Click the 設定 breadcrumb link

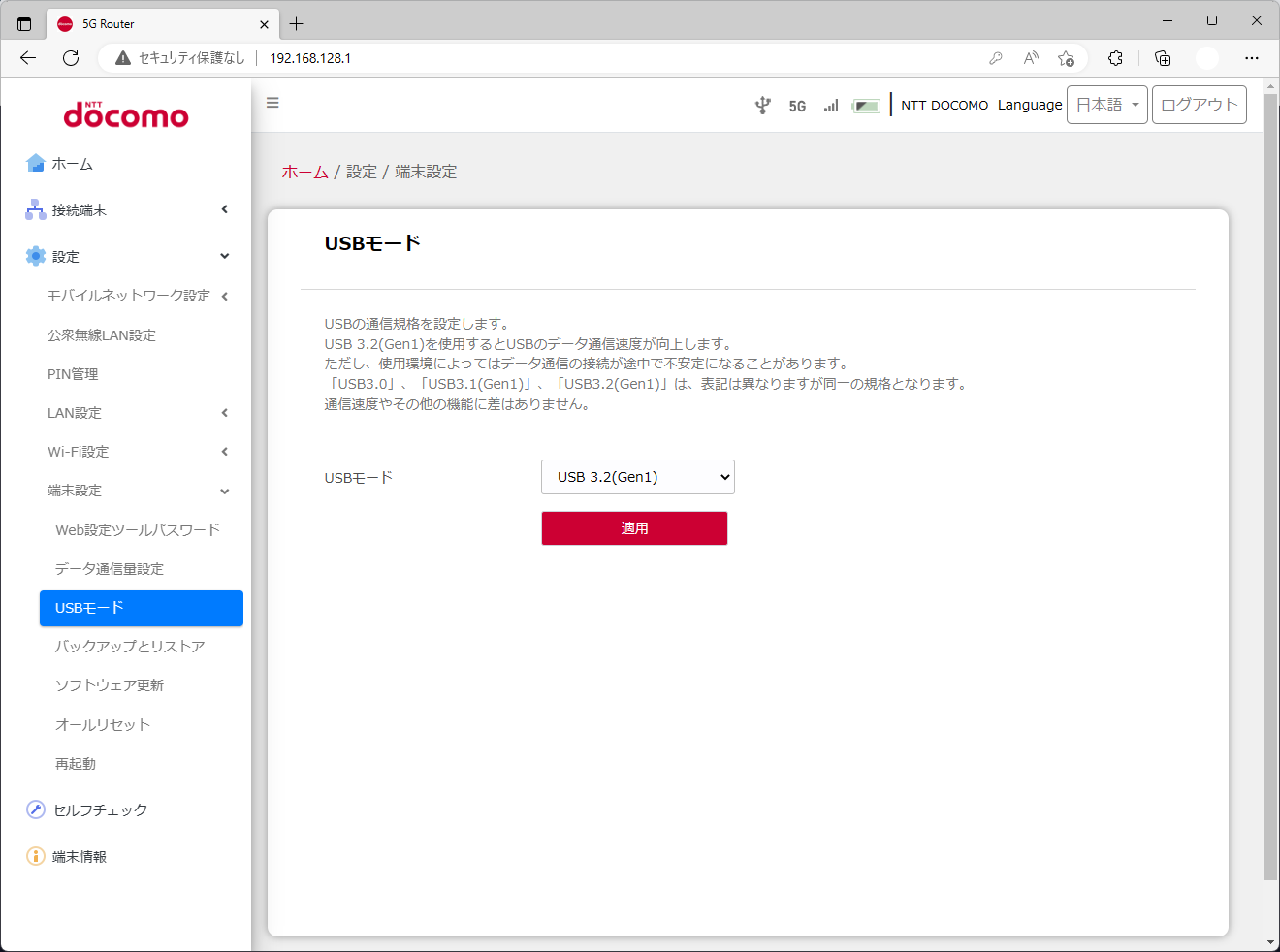[x=361, y=172]
